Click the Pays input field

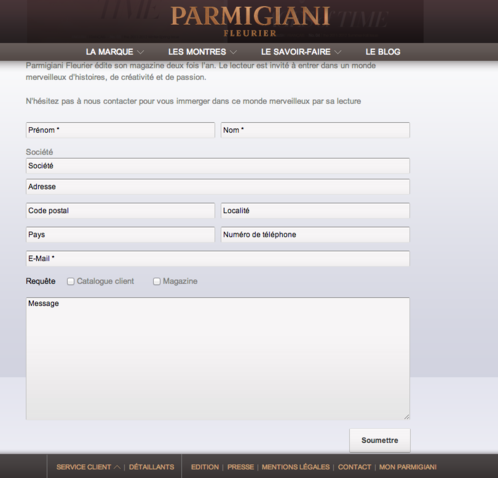click(120, 235)
